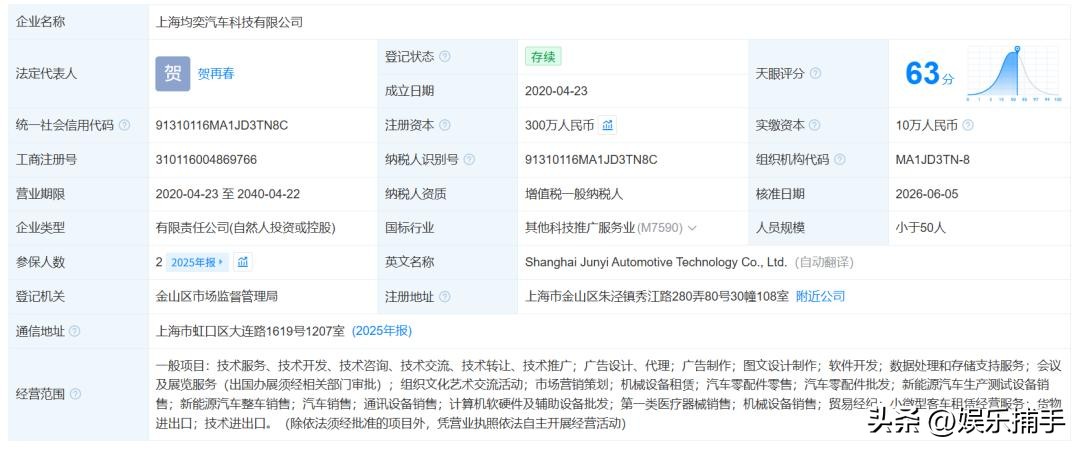Viewport: 1080px width, 449px height.
Task: Open the 2025年报 tag under 参保人数
Action: pos(196,262)
